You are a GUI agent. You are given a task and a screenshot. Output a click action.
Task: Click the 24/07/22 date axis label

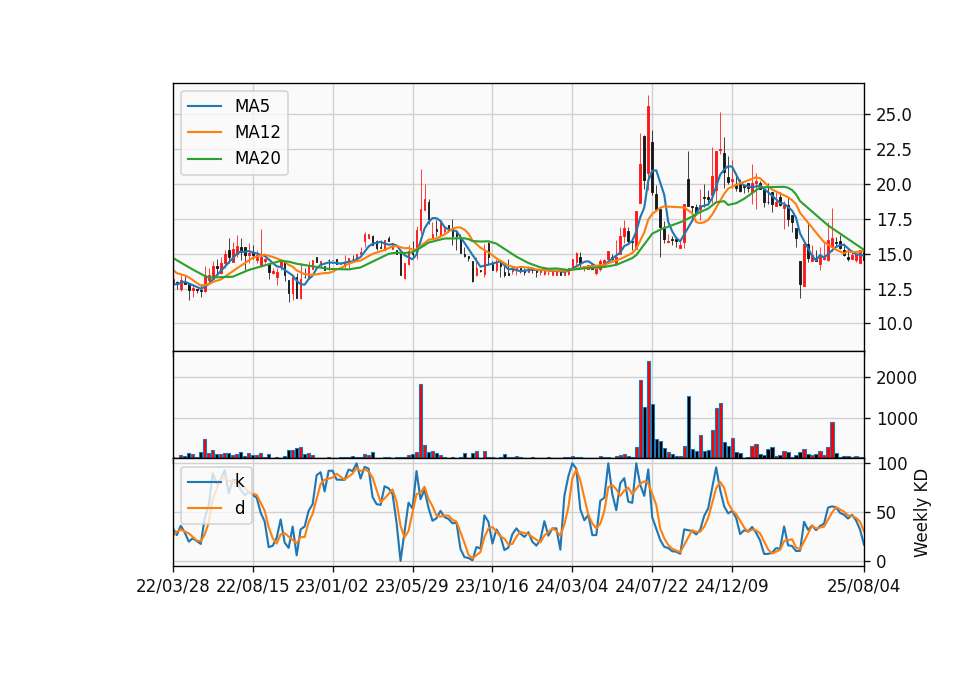(651, 586)
